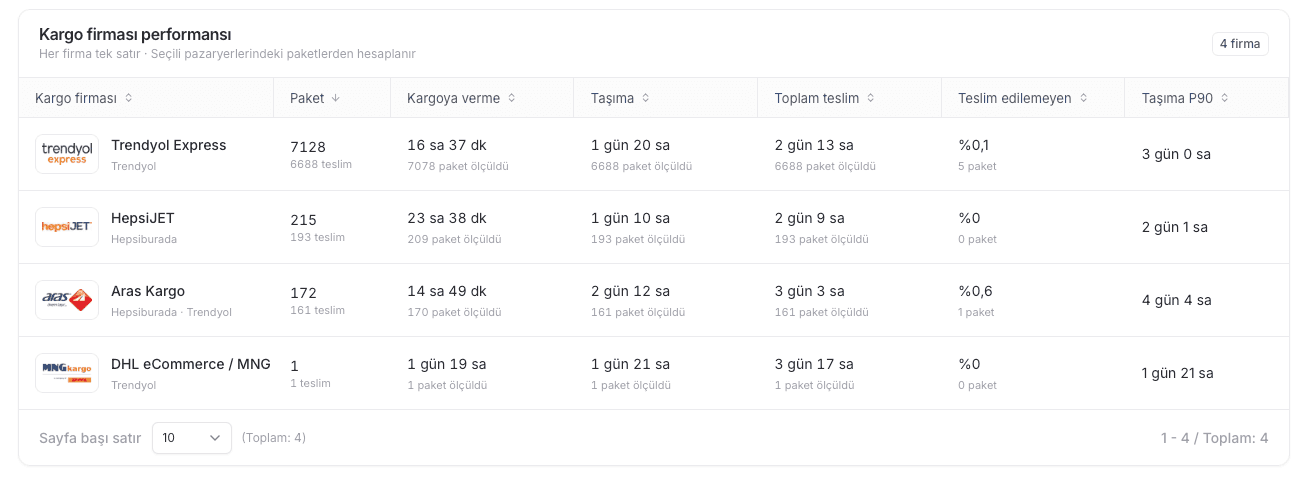Click the HepsiJET logo
The image size is (1298, 479).
[67, 227]
